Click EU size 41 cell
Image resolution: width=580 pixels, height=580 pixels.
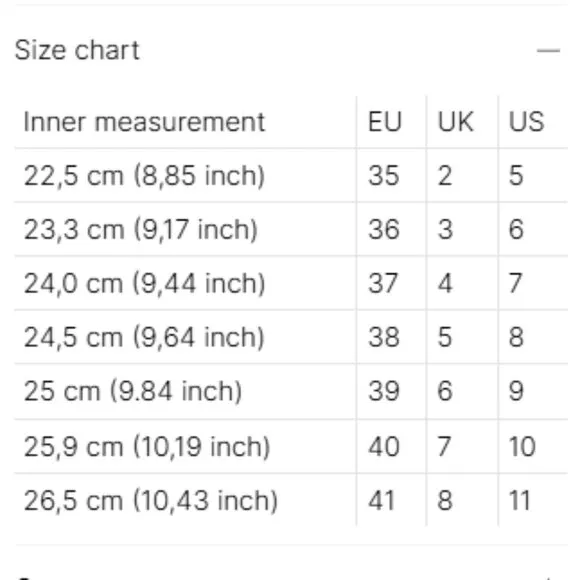coord(381,500)
